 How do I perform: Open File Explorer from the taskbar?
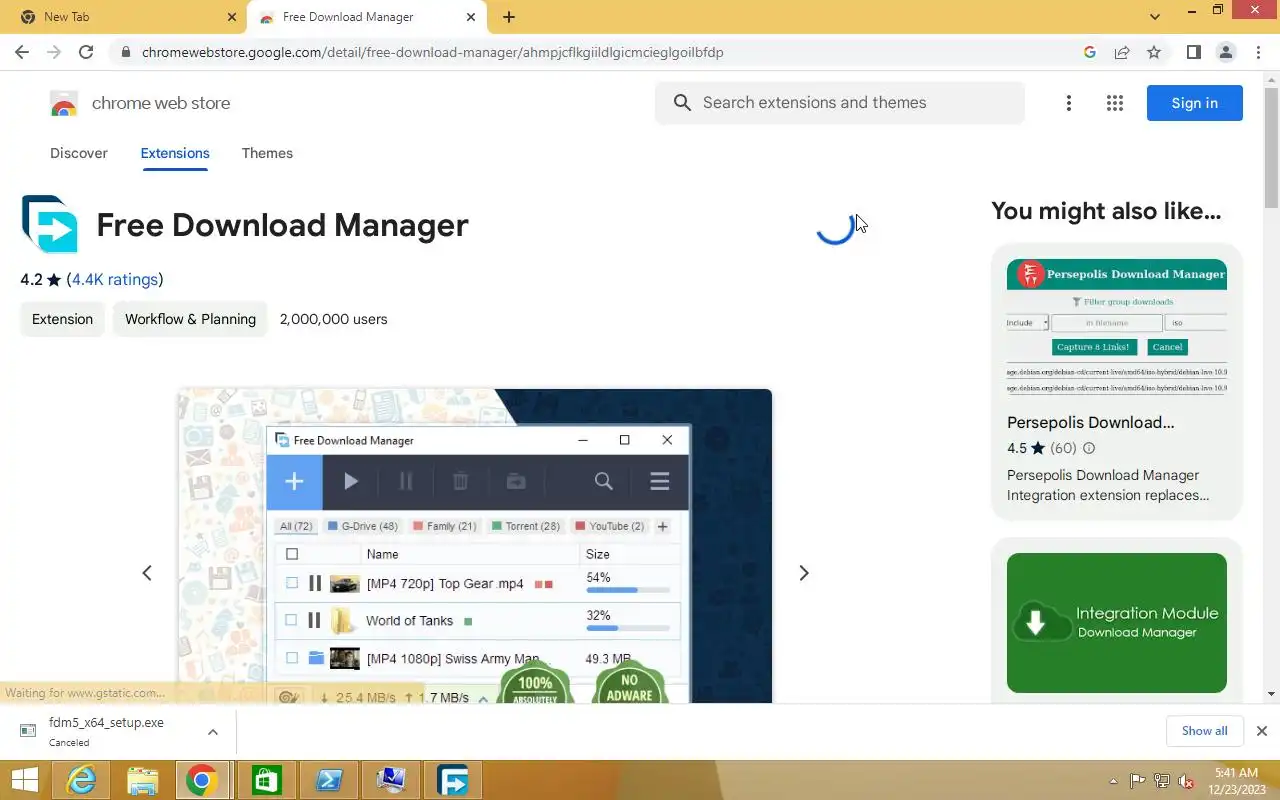pyautogui.click(x=143, y=780)
